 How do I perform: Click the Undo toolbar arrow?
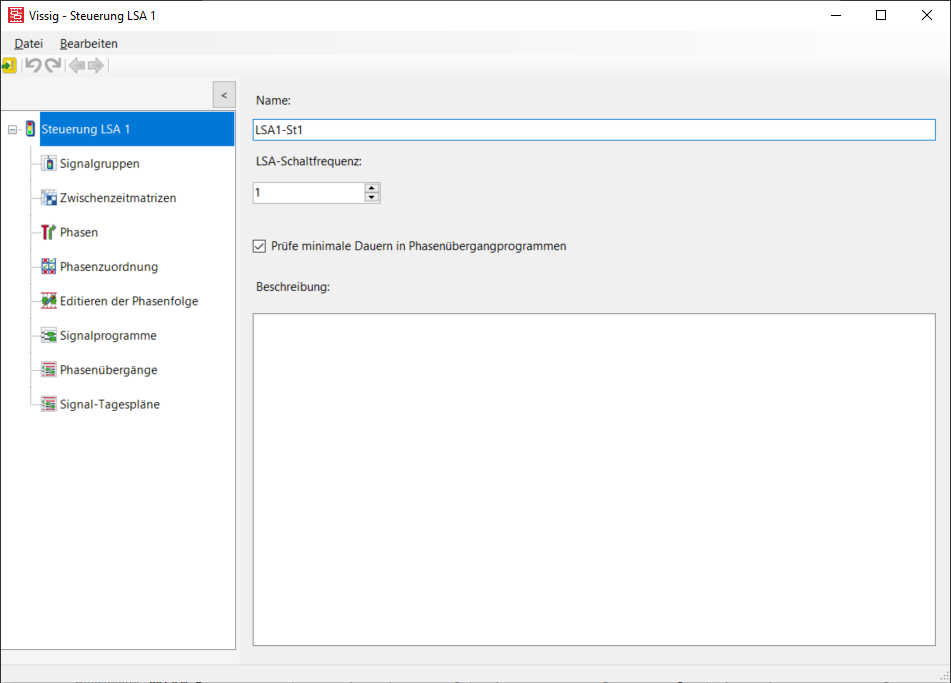33,65
